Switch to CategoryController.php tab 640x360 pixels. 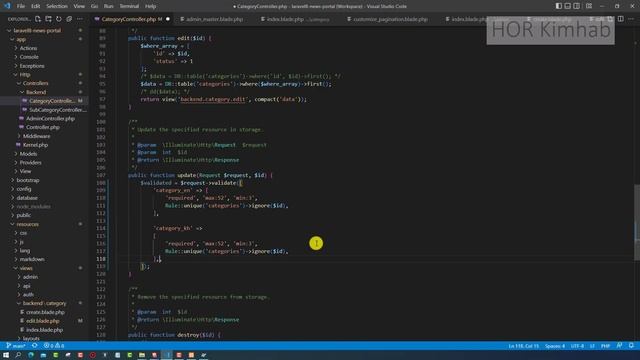(x=129, y=19)
